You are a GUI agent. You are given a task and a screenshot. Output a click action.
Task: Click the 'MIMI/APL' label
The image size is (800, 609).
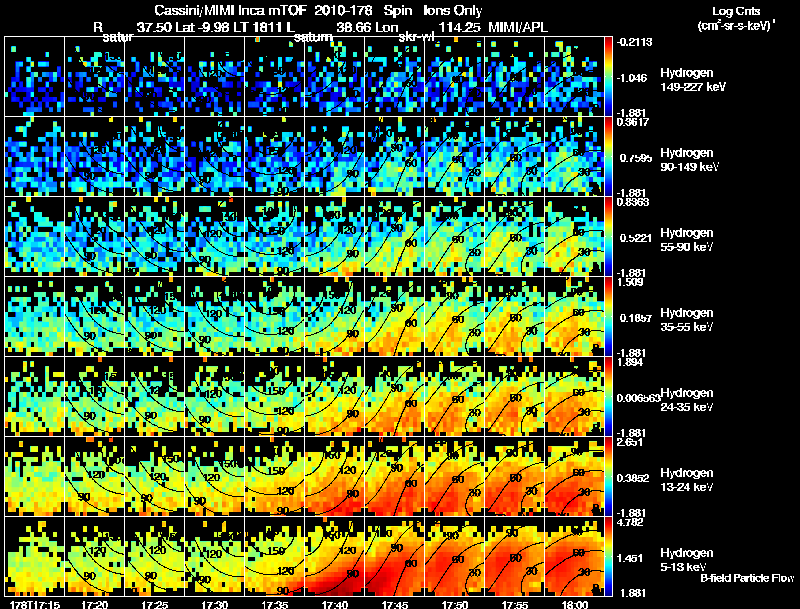point(518,27)
